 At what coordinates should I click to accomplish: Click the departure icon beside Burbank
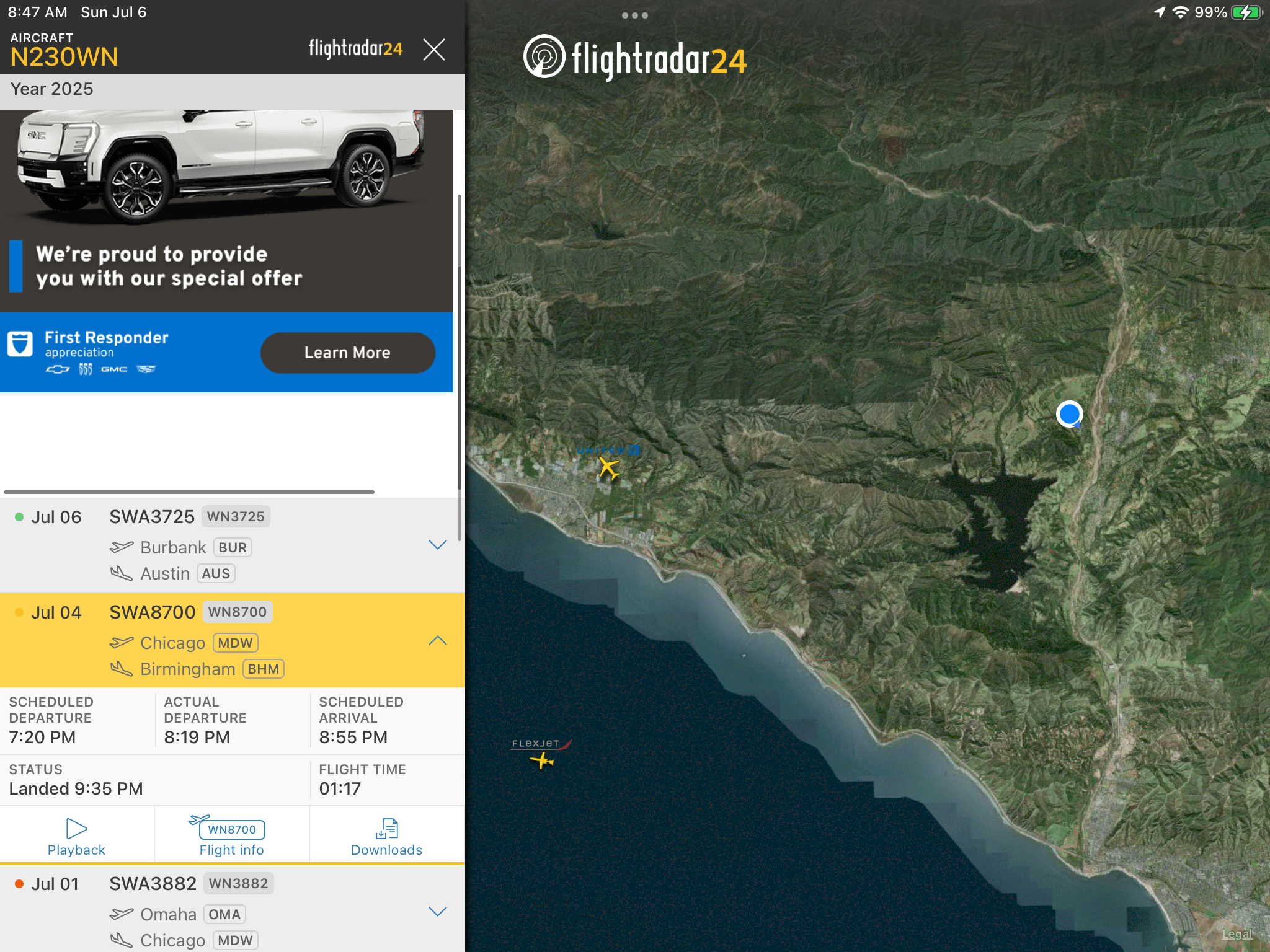122,547
